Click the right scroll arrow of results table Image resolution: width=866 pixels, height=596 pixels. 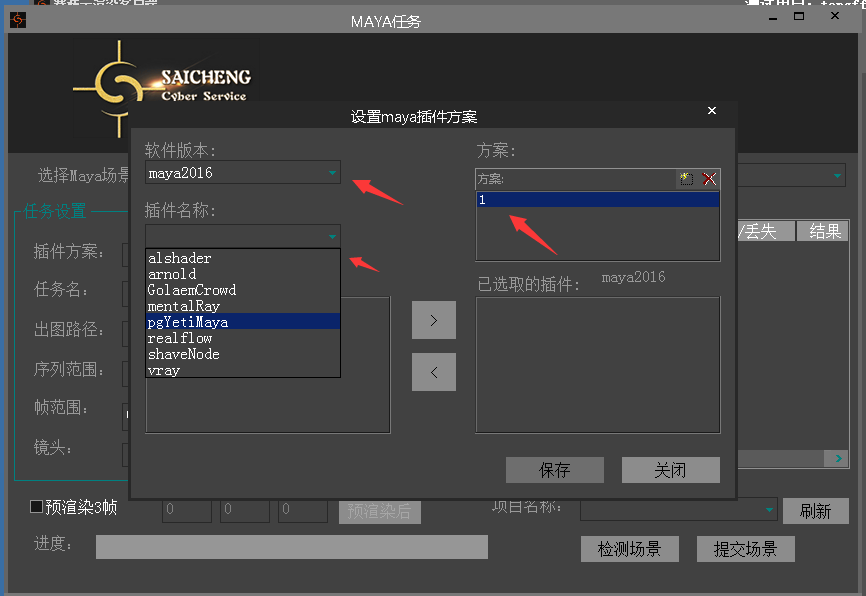[x=836, y=458]
